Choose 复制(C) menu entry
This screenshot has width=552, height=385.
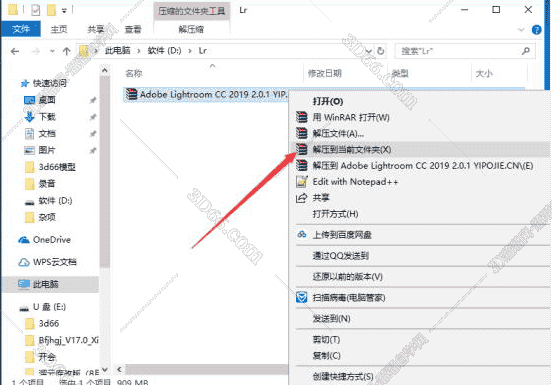(420, 355)
